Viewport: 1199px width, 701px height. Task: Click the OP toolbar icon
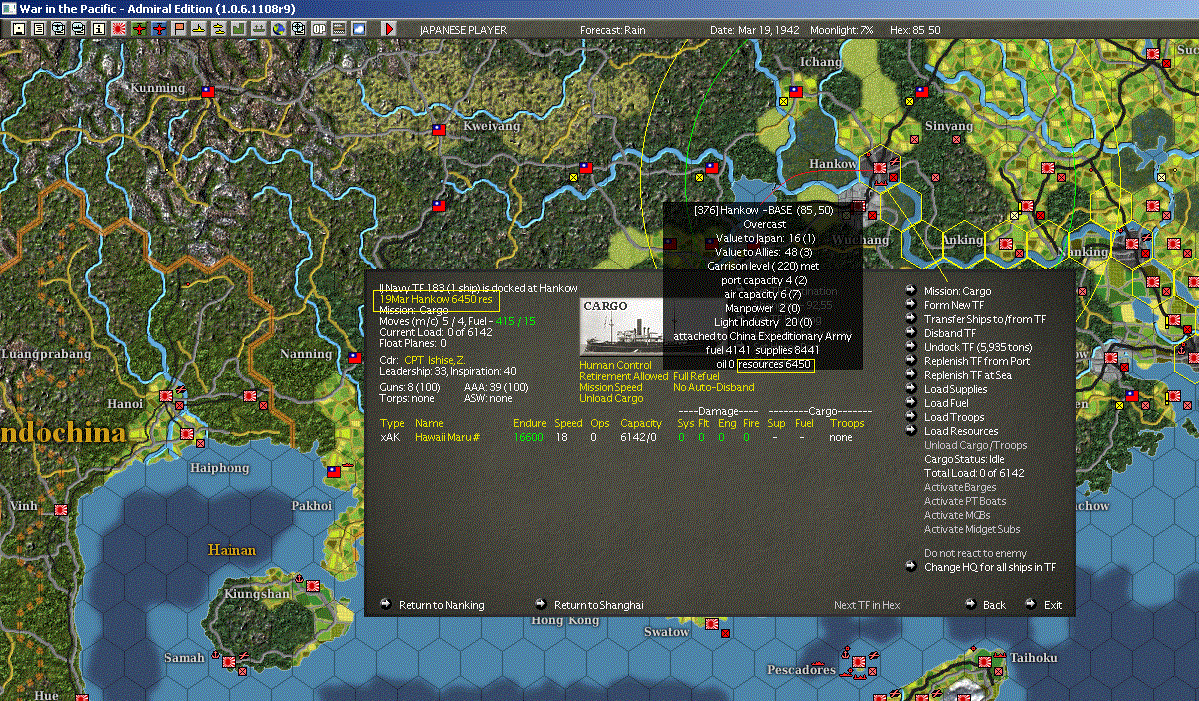(x=319, y=29)
